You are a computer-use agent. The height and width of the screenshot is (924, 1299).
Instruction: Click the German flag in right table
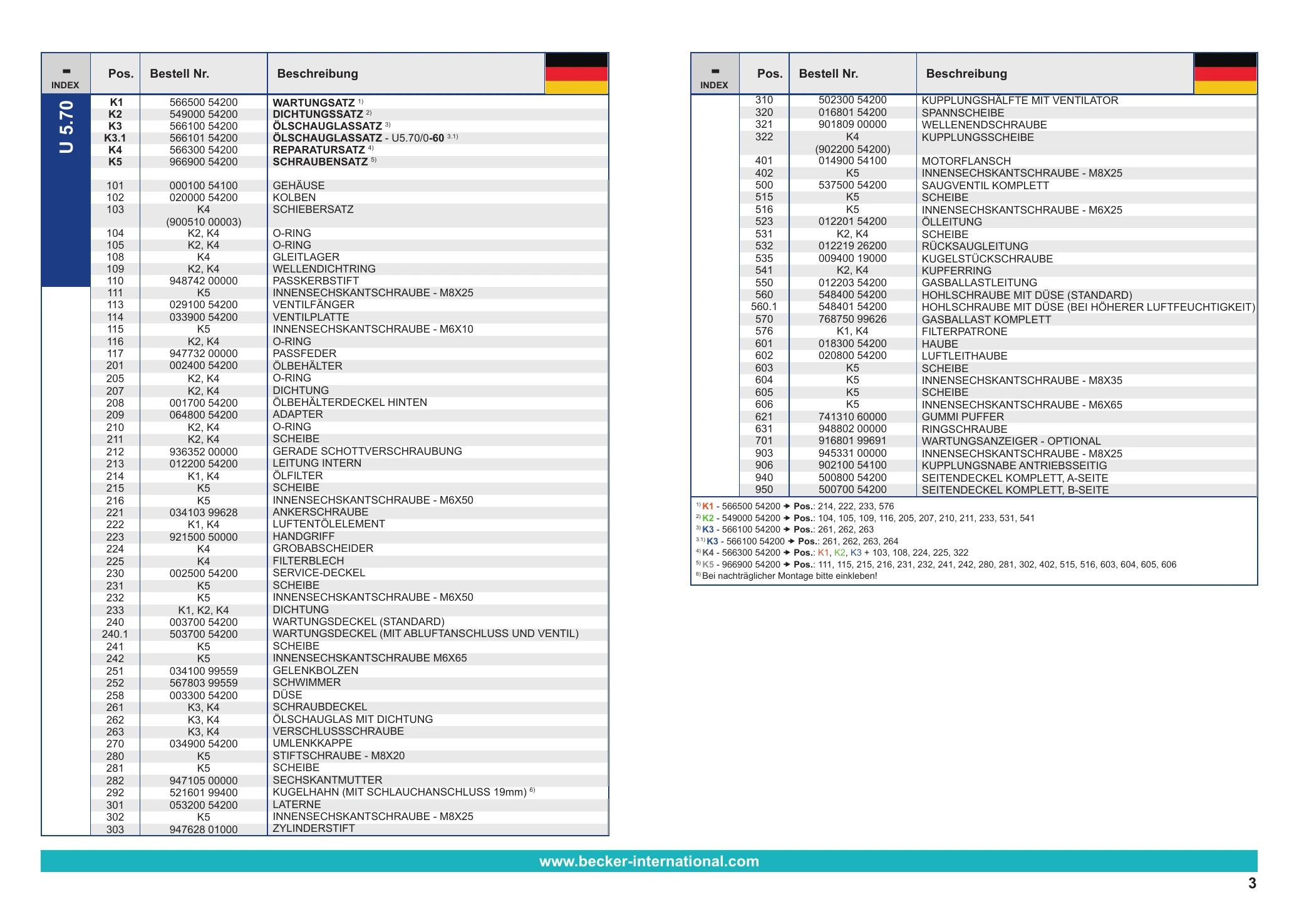pyautogui.click(x=1225, y=74)
